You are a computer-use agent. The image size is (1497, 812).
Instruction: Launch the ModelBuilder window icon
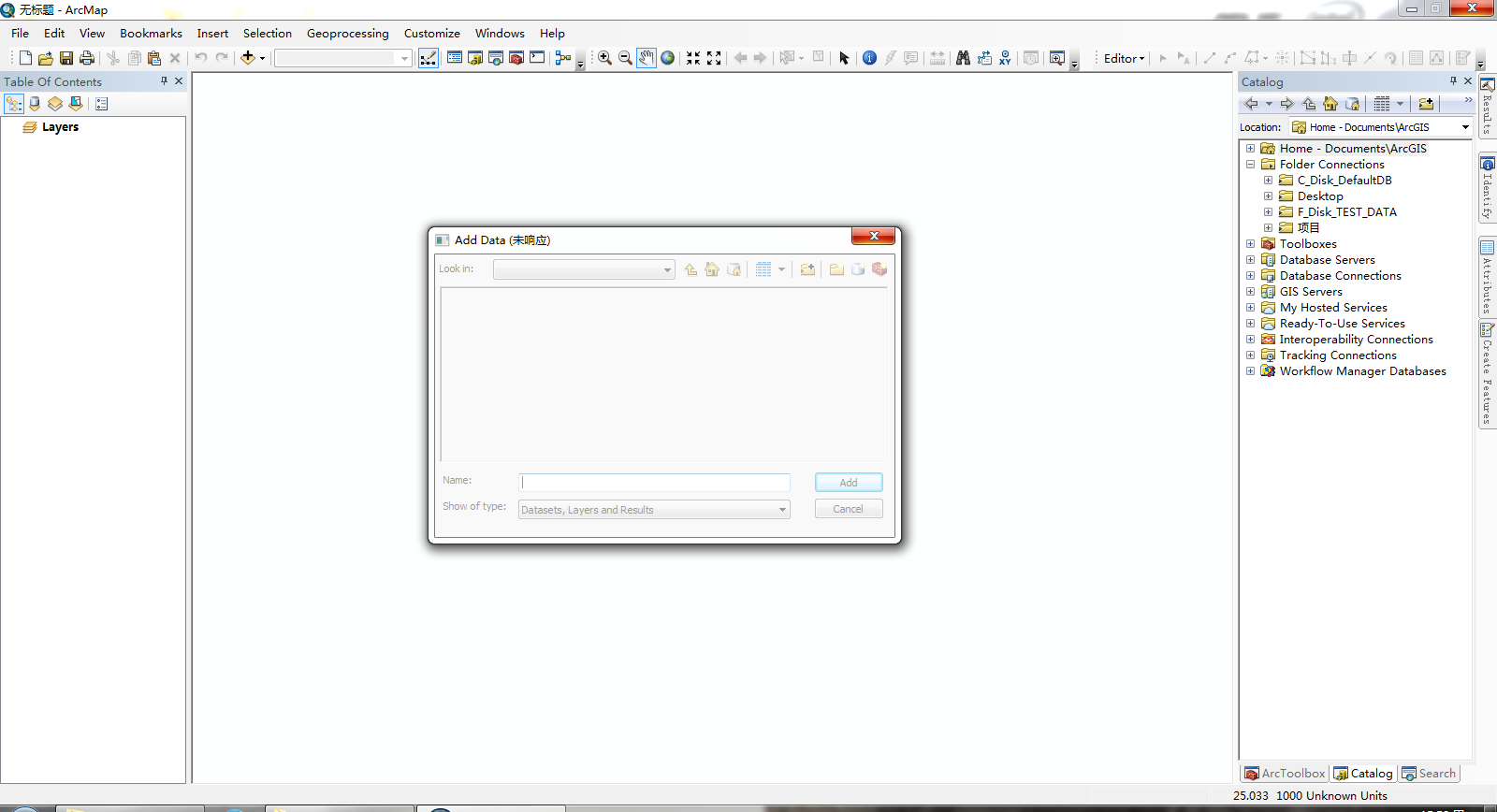[562, 58]
